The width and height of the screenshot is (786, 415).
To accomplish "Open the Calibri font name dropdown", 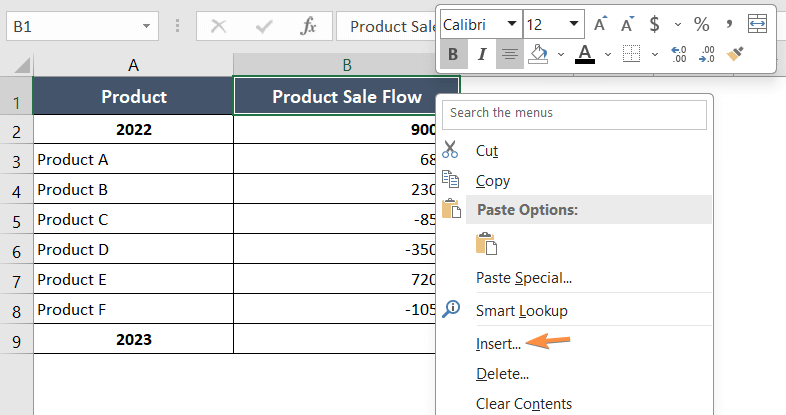I will click(x=512, y=24).
